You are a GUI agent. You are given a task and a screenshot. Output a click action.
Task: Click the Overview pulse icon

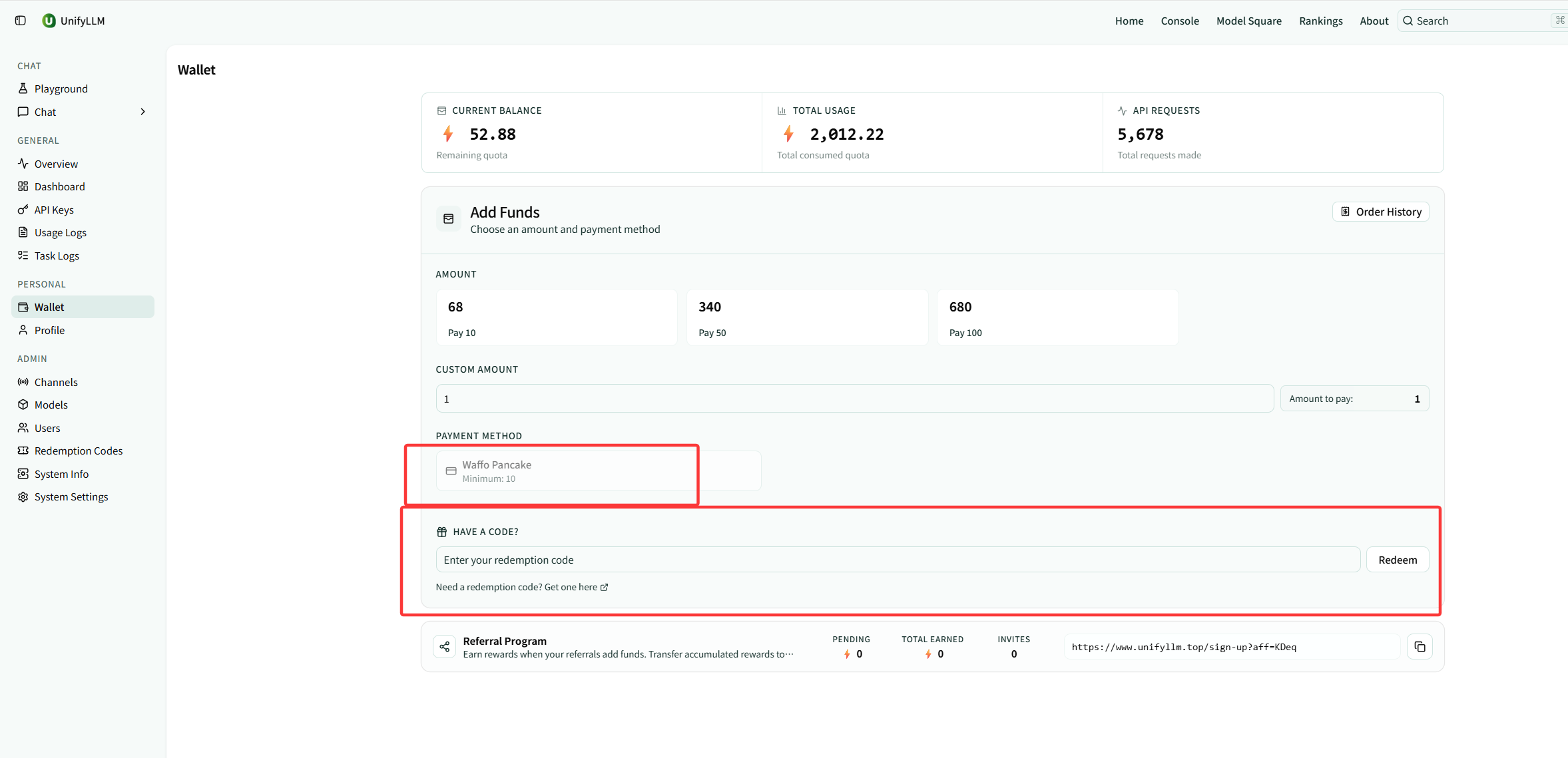coord(23,164)
